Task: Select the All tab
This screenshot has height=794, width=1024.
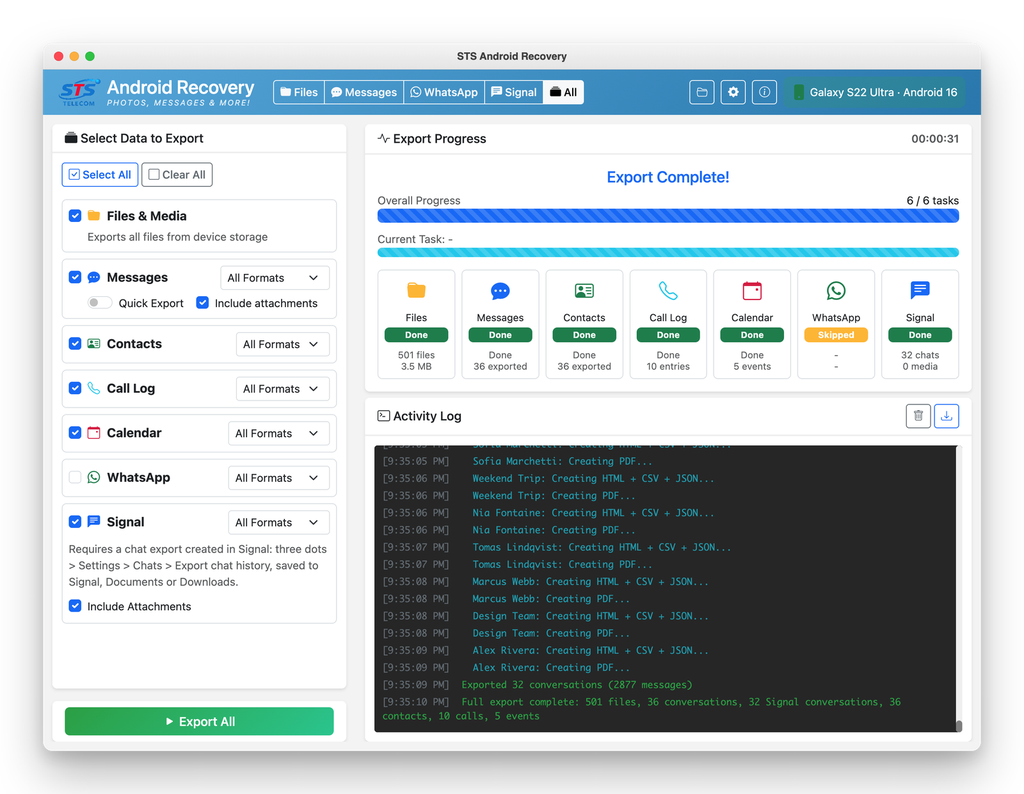Action: point(564,92)
